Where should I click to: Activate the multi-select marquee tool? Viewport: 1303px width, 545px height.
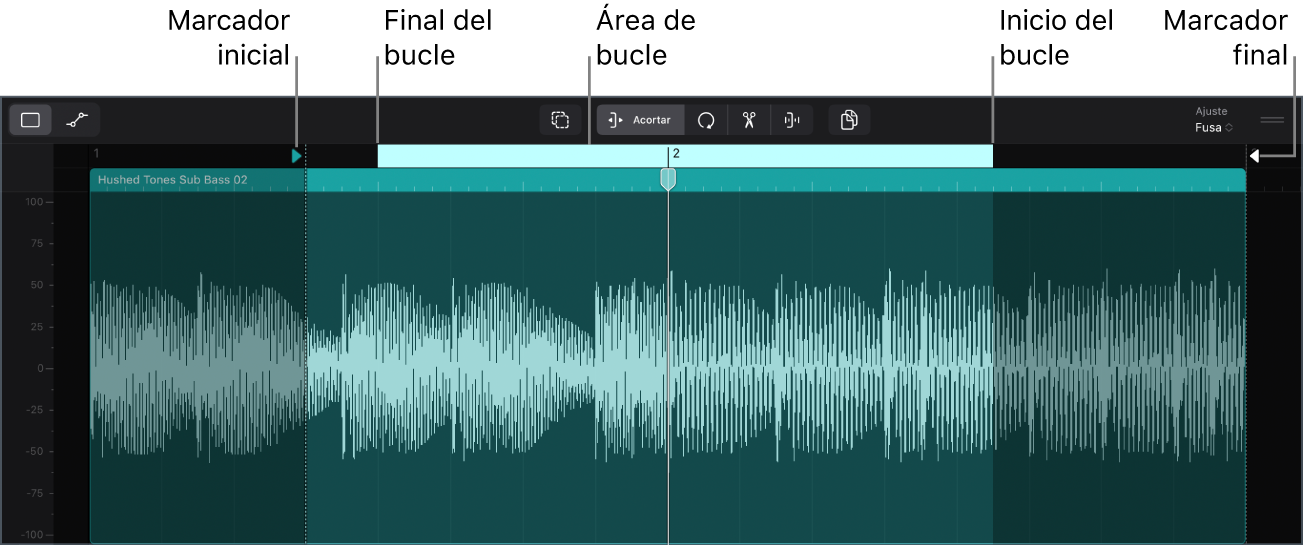[x=560, y=120]
